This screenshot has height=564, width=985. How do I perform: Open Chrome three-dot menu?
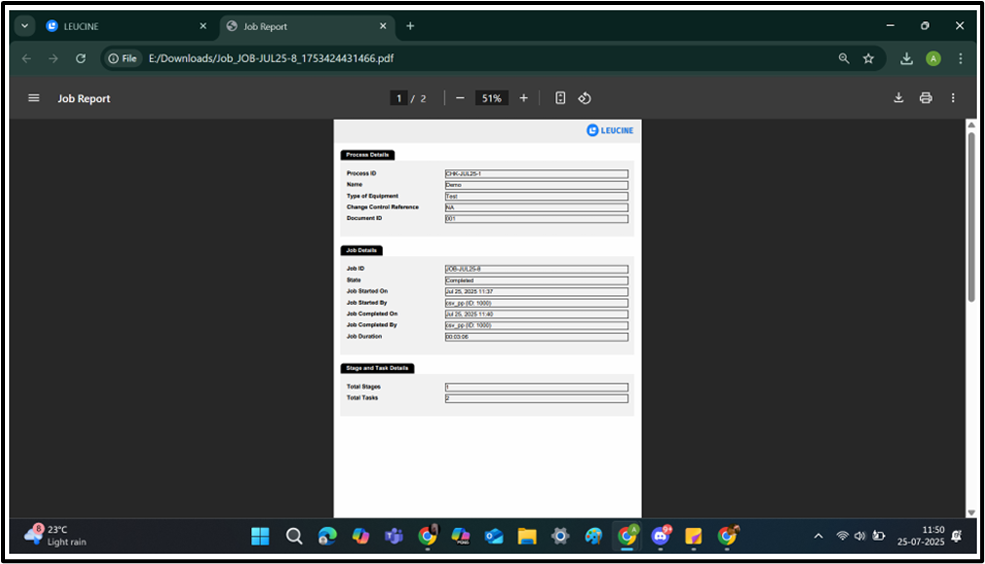960,59
